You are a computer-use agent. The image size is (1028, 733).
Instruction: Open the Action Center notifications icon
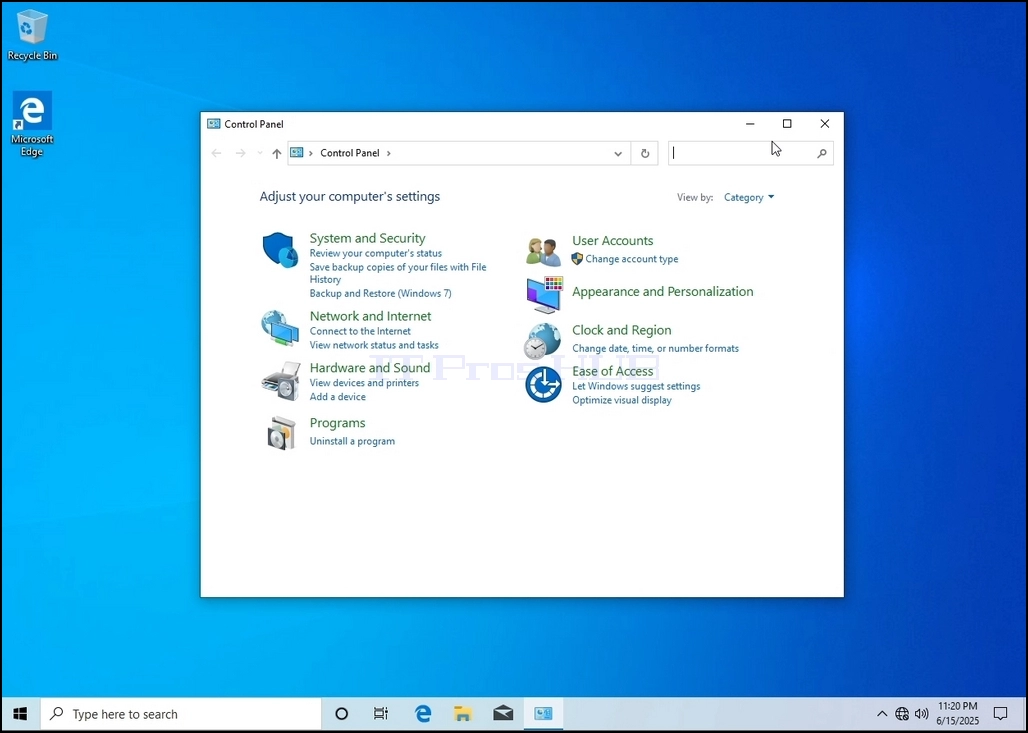pos(1000,714)
